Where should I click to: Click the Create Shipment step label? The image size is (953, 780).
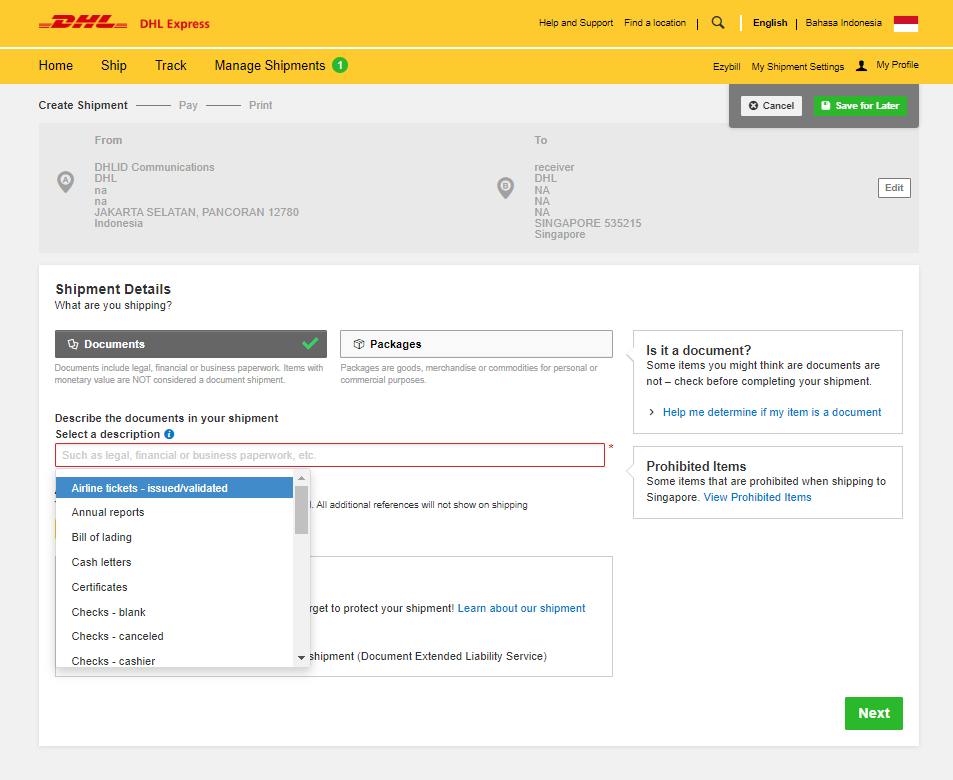click(83, 105)
